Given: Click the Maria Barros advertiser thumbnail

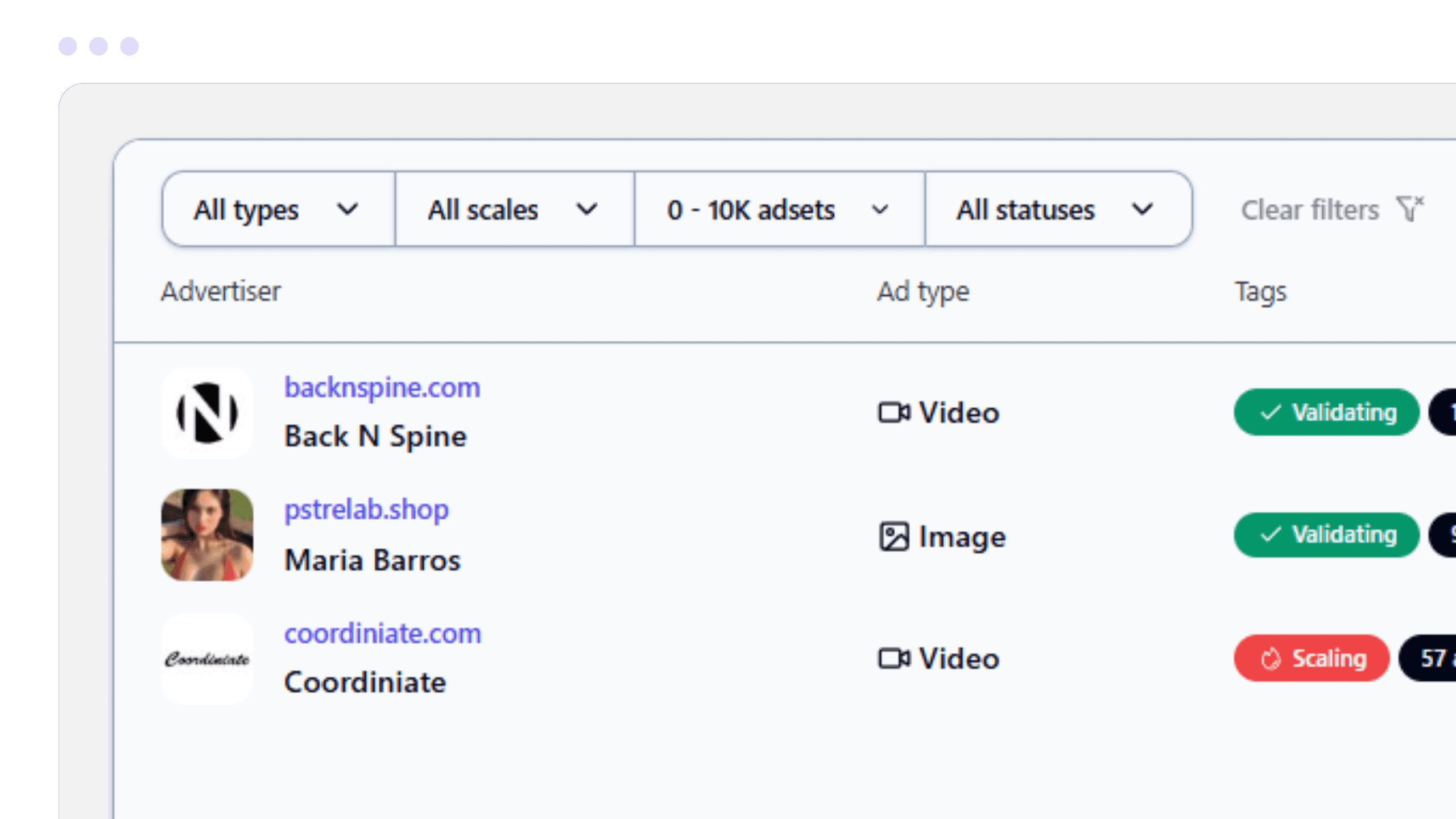Looking at the screenshot, I should click(207, 535).
